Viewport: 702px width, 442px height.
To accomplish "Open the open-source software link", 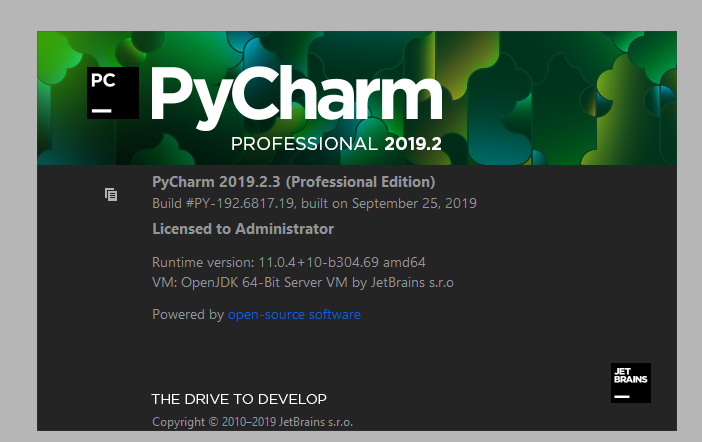I will click(x=294, y=314).
